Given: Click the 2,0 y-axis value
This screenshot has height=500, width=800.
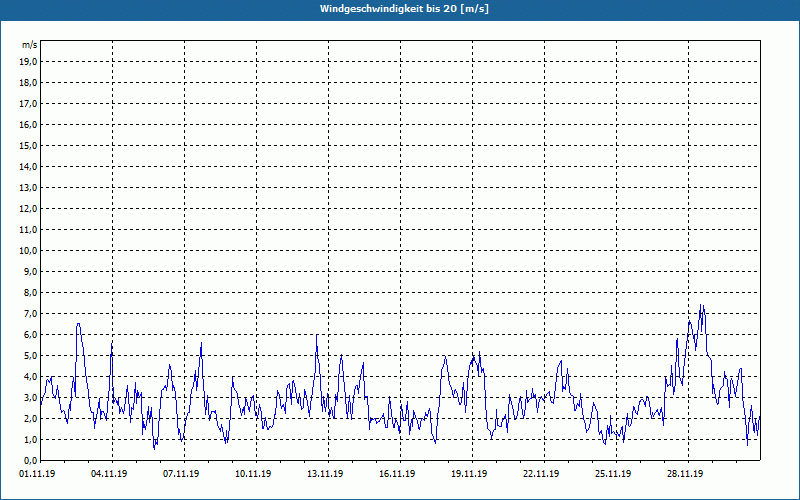Looking at the screenshot, I should pos(31,418).
